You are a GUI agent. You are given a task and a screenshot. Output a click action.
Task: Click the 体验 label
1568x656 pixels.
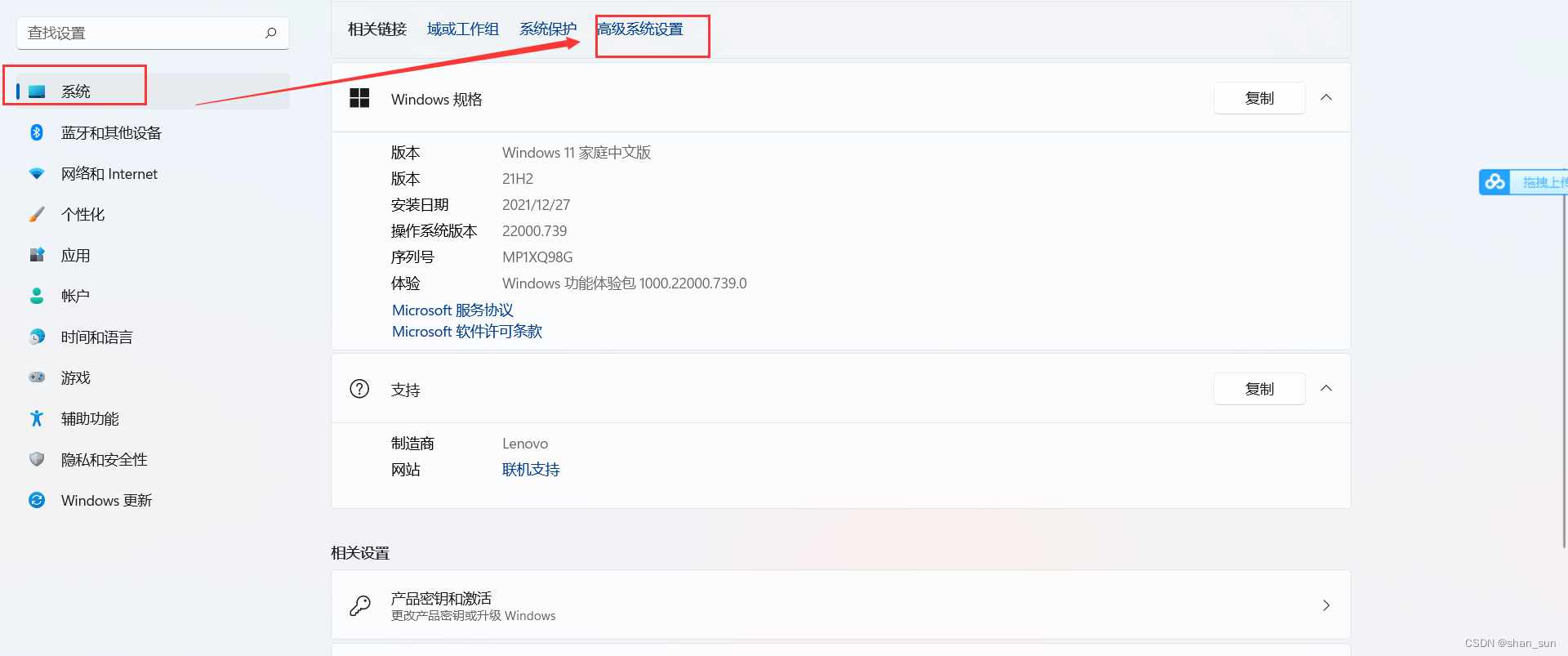point(406,283)
